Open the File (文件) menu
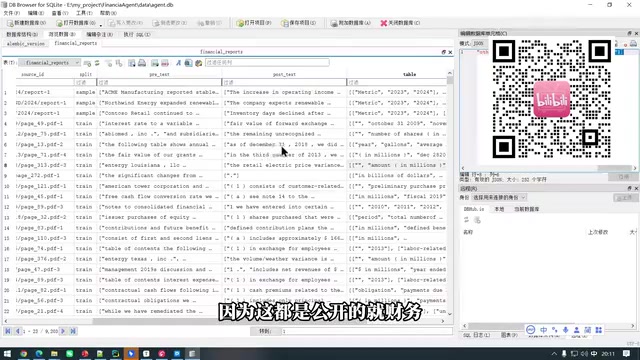This screenshot has width=640, height=360. pyautogui.click(x=11, y=13)
